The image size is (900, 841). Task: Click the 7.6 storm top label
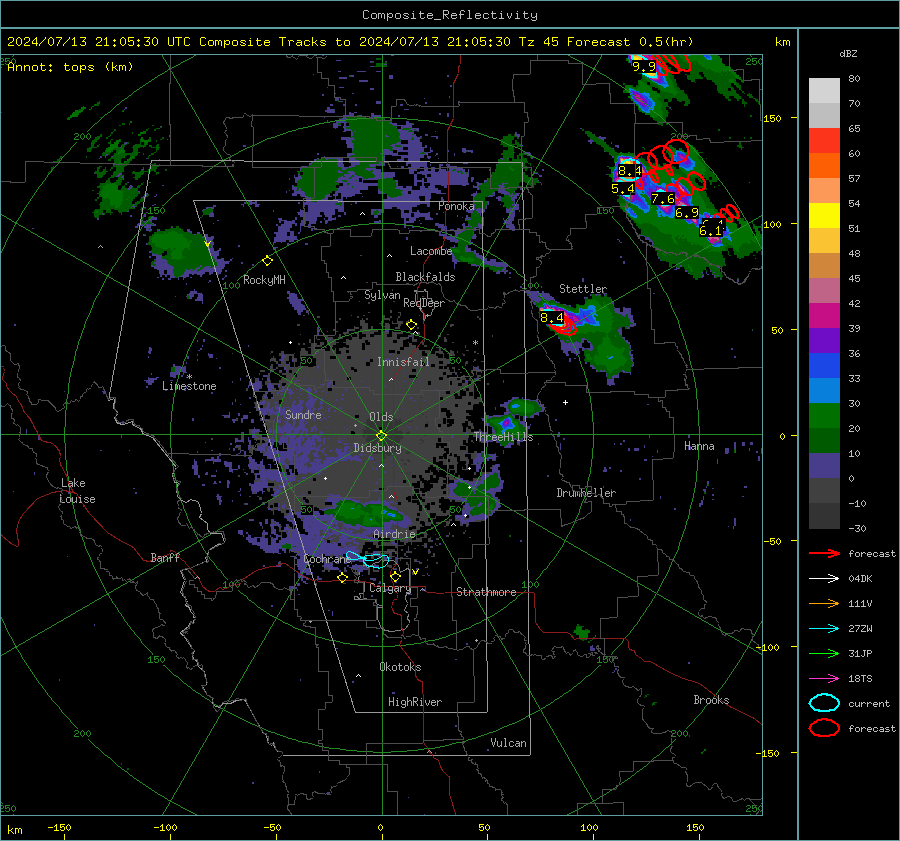tap(663, 199)
